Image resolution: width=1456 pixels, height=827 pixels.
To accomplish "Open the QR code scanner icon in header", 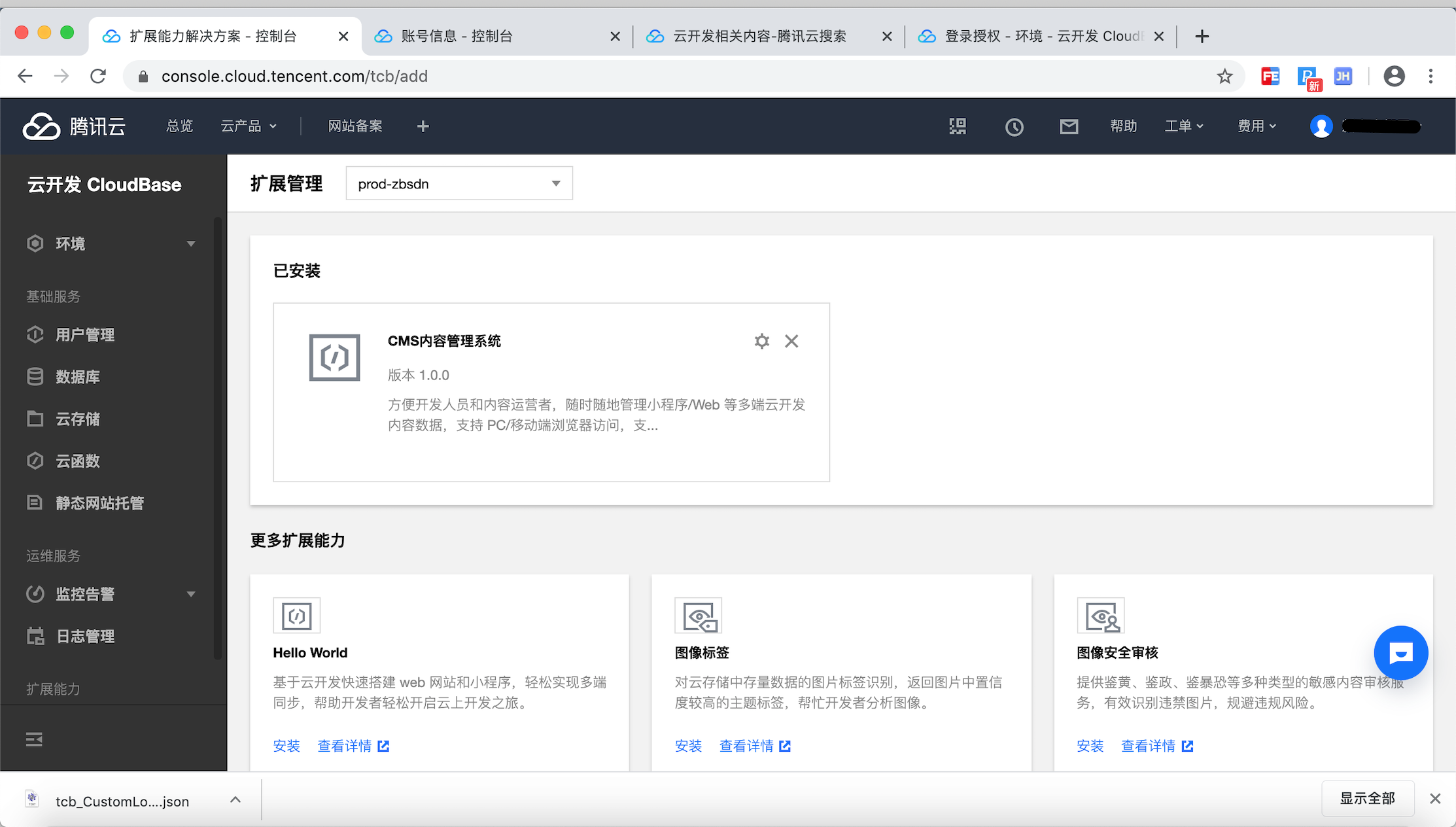I will click(958, 126).
